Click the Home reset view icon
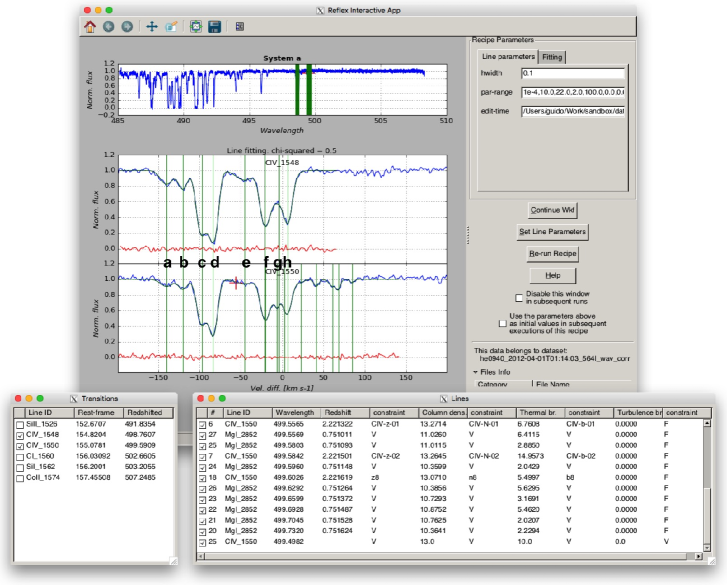 pos(90,26)
